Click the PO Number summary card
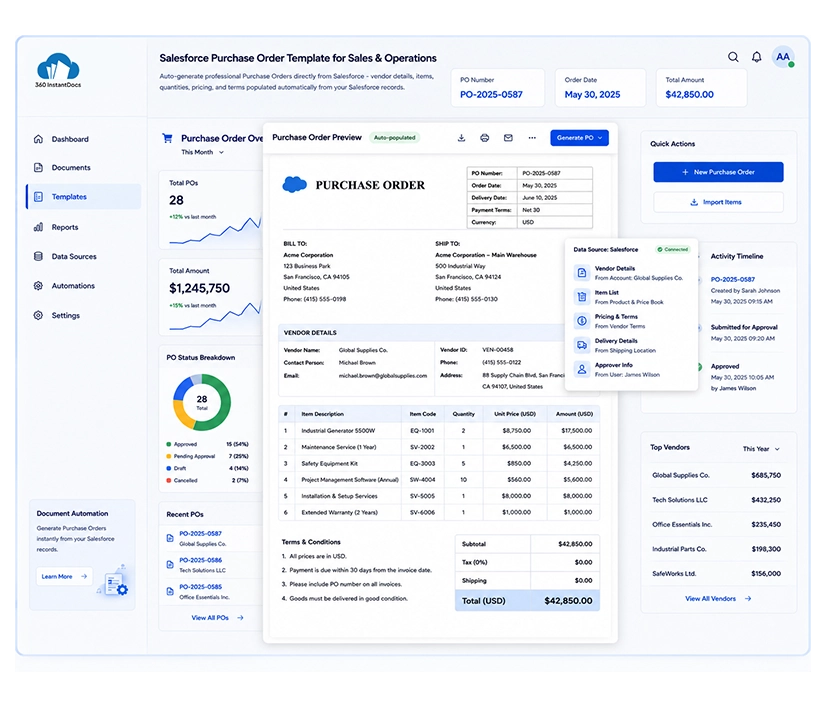 [497, 88]
